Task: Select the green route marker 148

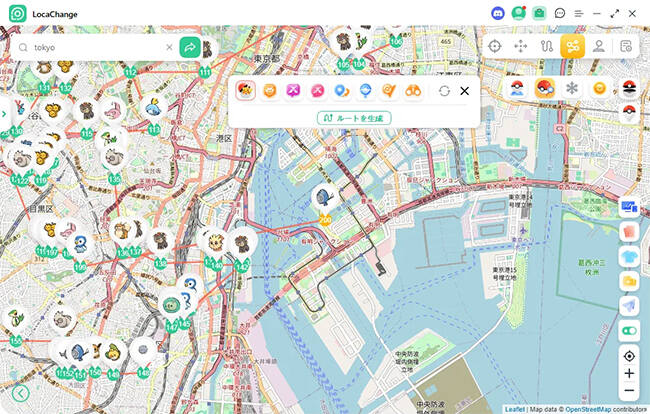Action: point(143,373)
